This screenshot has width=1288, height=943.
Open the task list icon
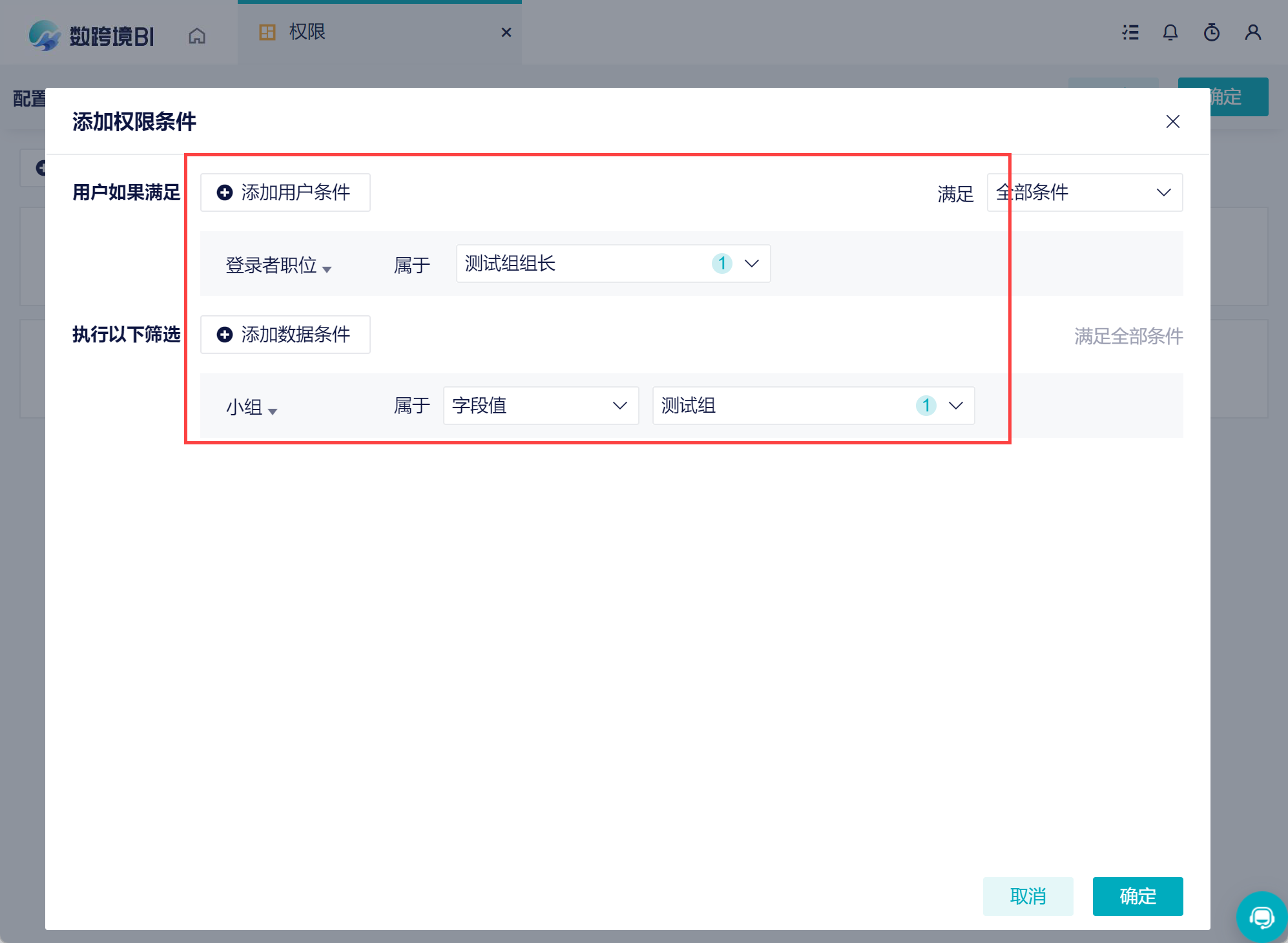point(1130,32)
